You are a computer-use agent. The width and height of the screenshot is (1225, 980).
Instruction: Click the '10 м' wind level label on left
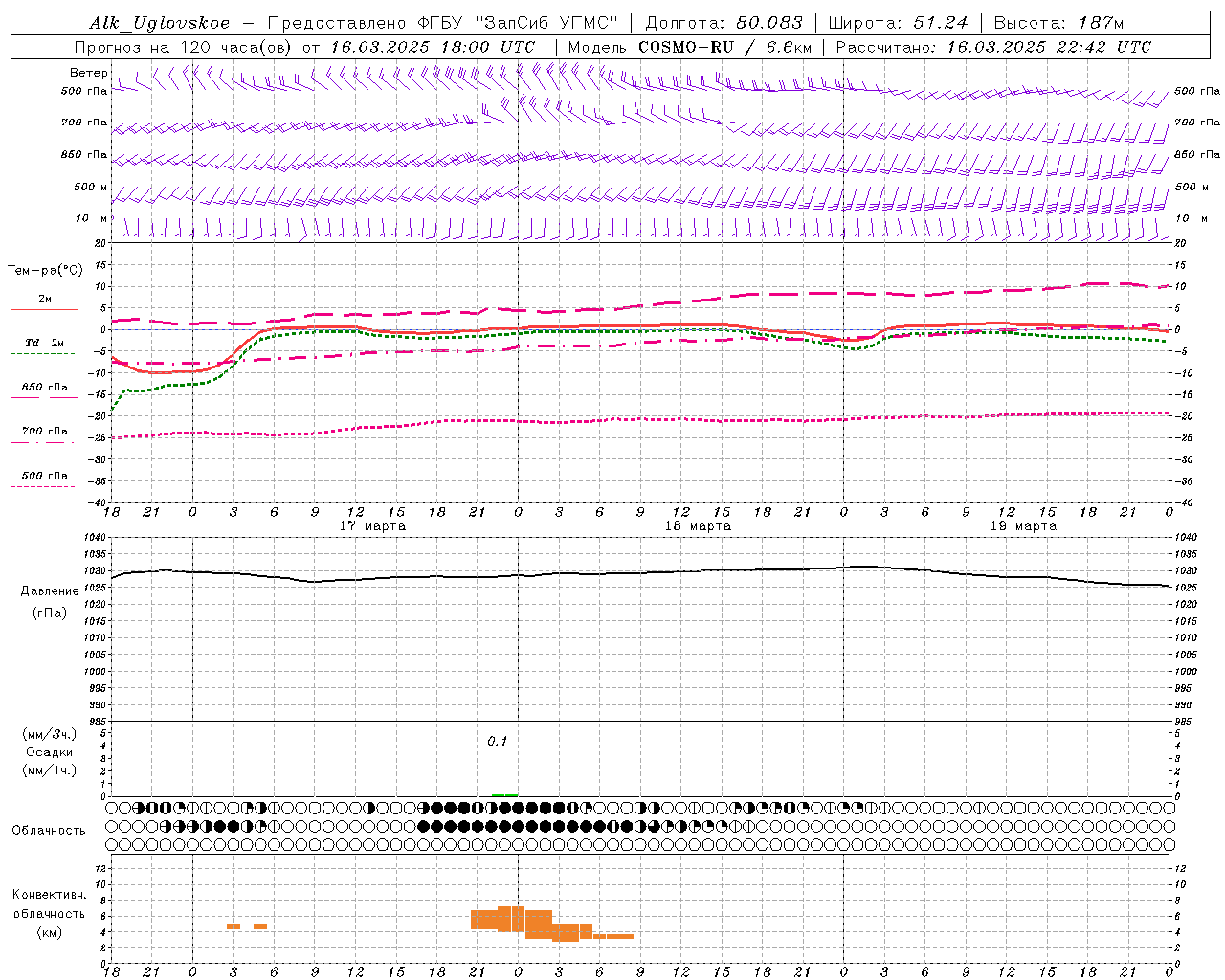[92, 219]
